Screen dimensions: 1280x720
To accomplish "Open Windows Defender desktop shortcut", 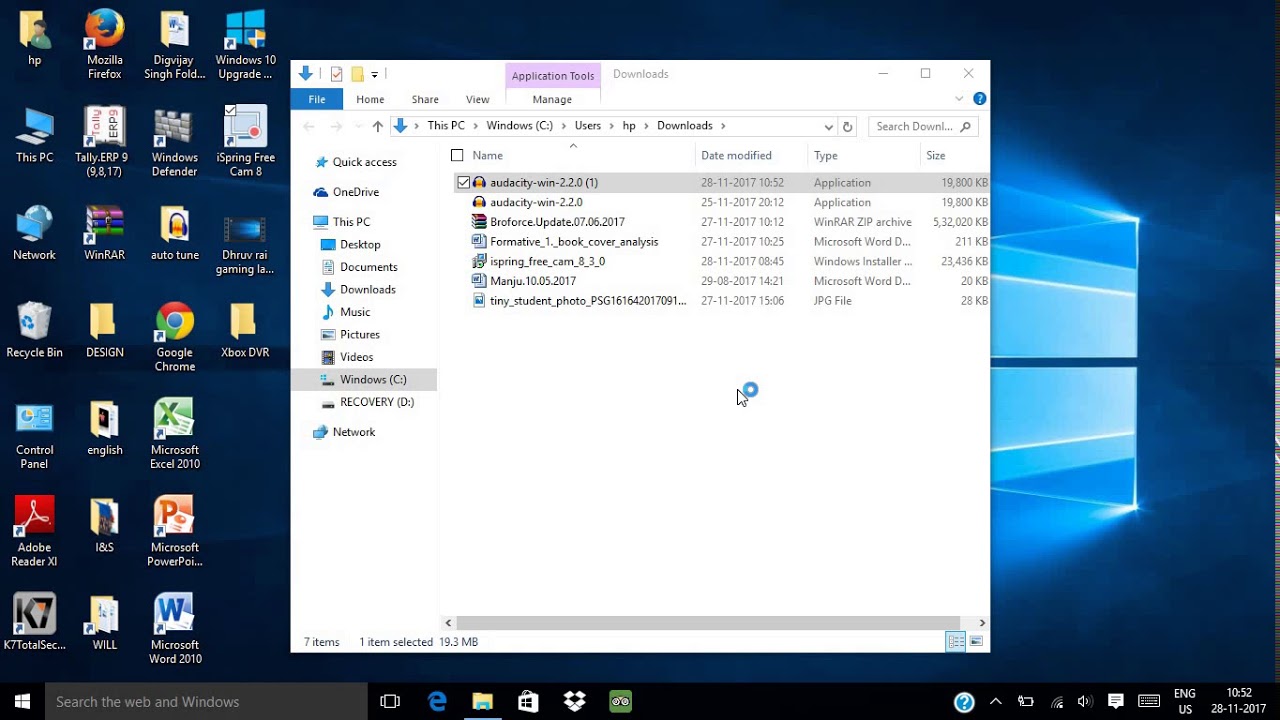I will [x=175, y=142].
